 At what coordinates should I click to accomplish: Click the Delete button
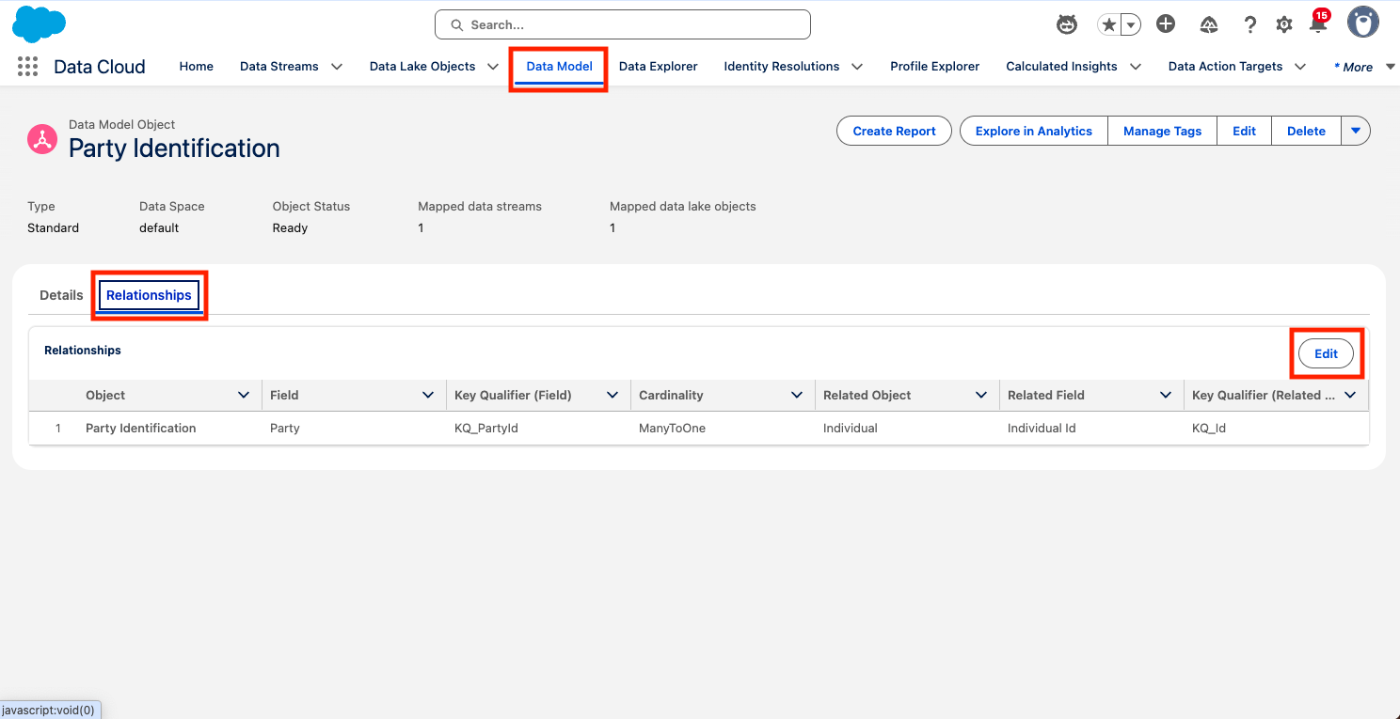coord(1306,131)
